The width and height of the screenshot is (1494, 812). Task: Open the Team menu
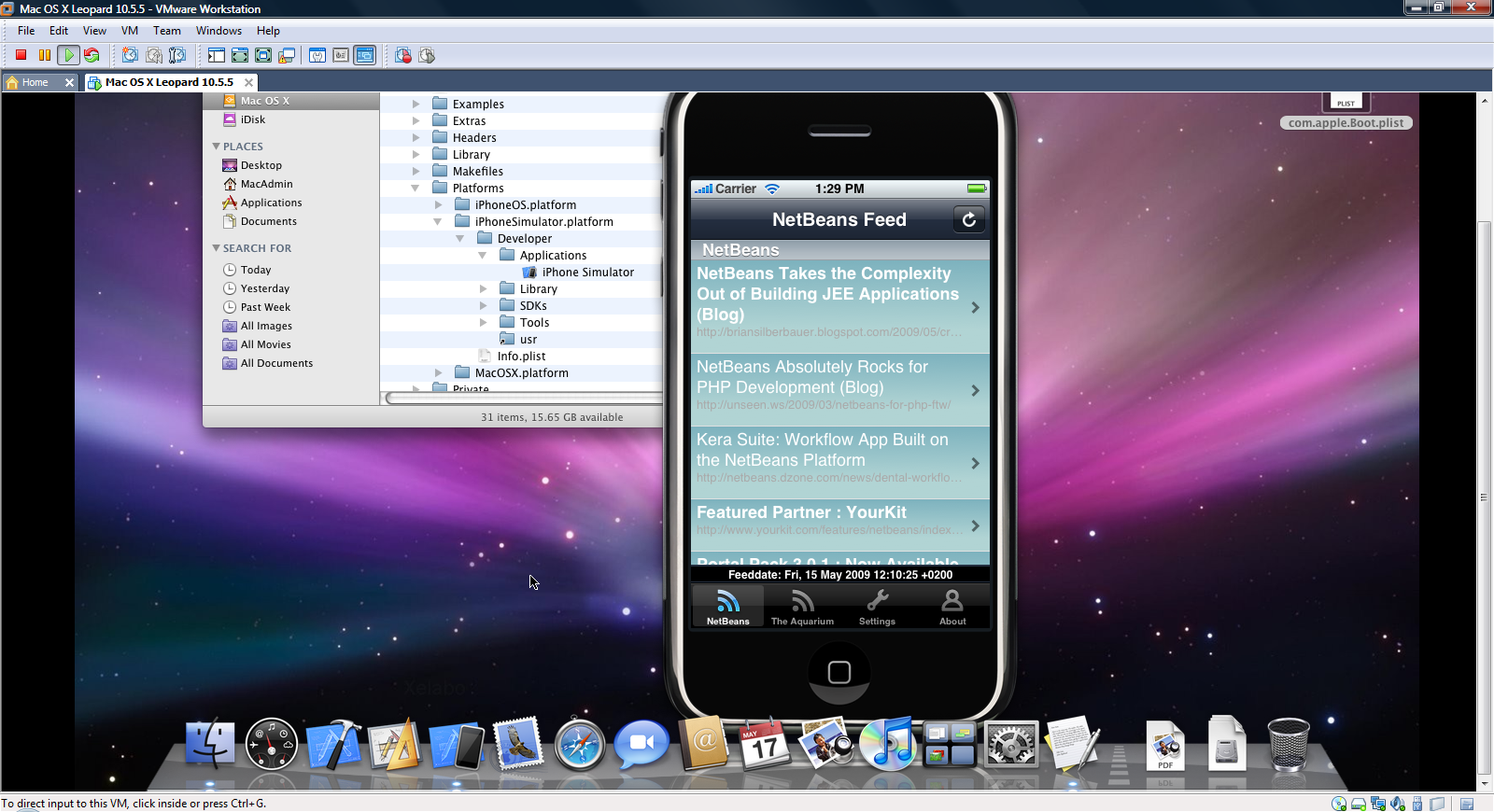[x=167, y=31]
